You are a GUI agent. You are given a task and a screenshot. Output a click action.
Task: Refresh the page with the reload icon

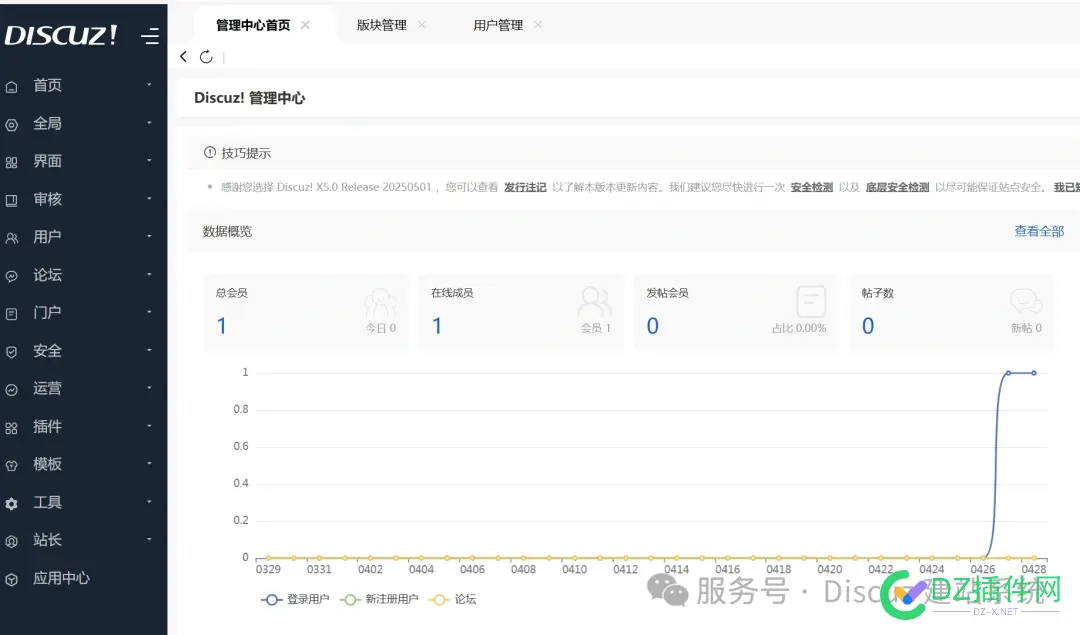pyautogui.click(x=206, y=57)
